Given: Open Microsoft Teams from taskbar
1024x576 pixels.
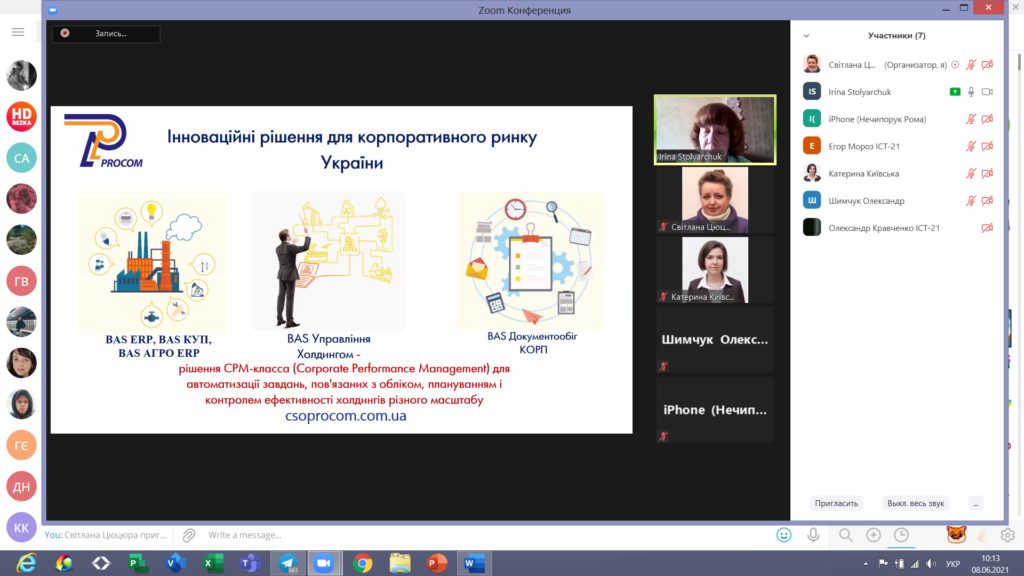Looking at the screenshot, I should coord(249,563).
